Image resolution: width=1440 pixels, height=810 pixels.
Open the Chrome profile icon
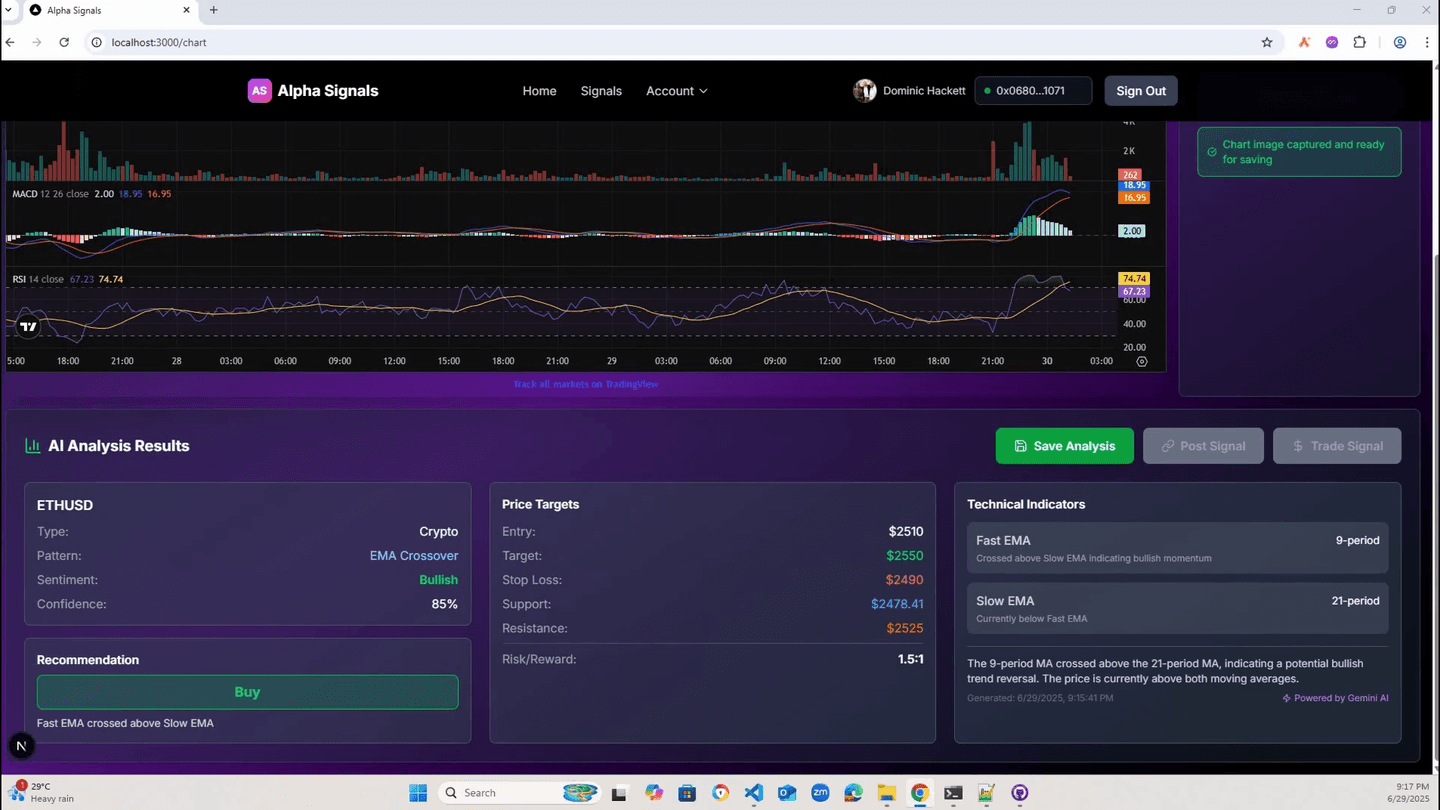tap(1400, 42)
